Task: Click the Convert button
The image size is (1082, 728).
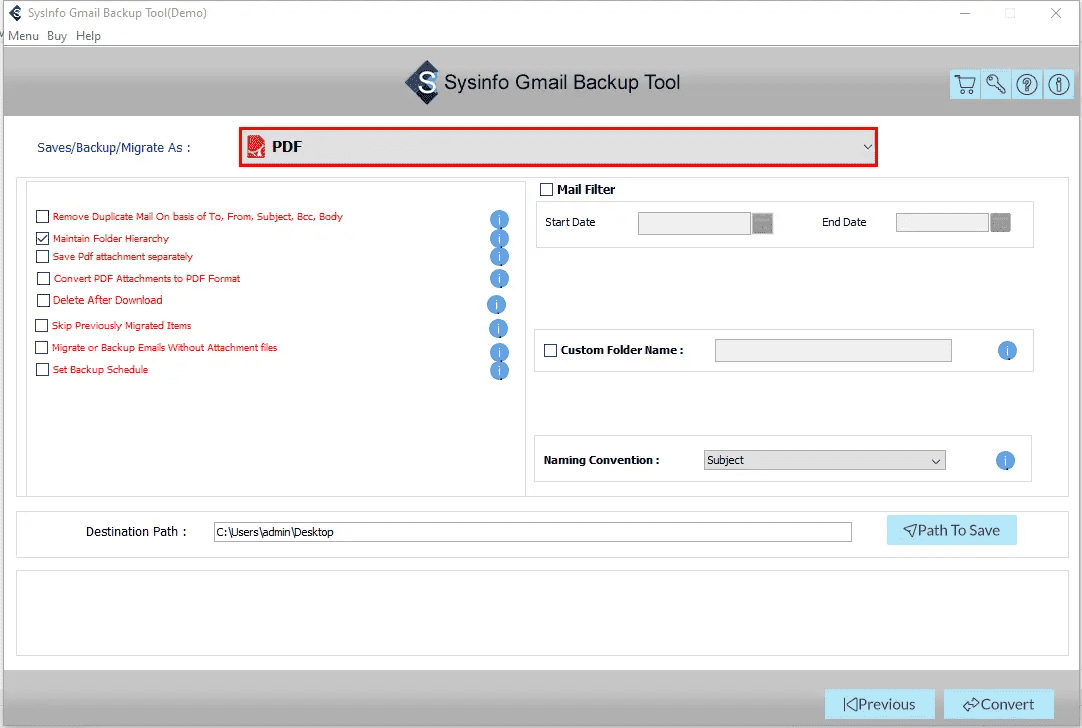Action: pyautogui.click(x=999, y=704)
